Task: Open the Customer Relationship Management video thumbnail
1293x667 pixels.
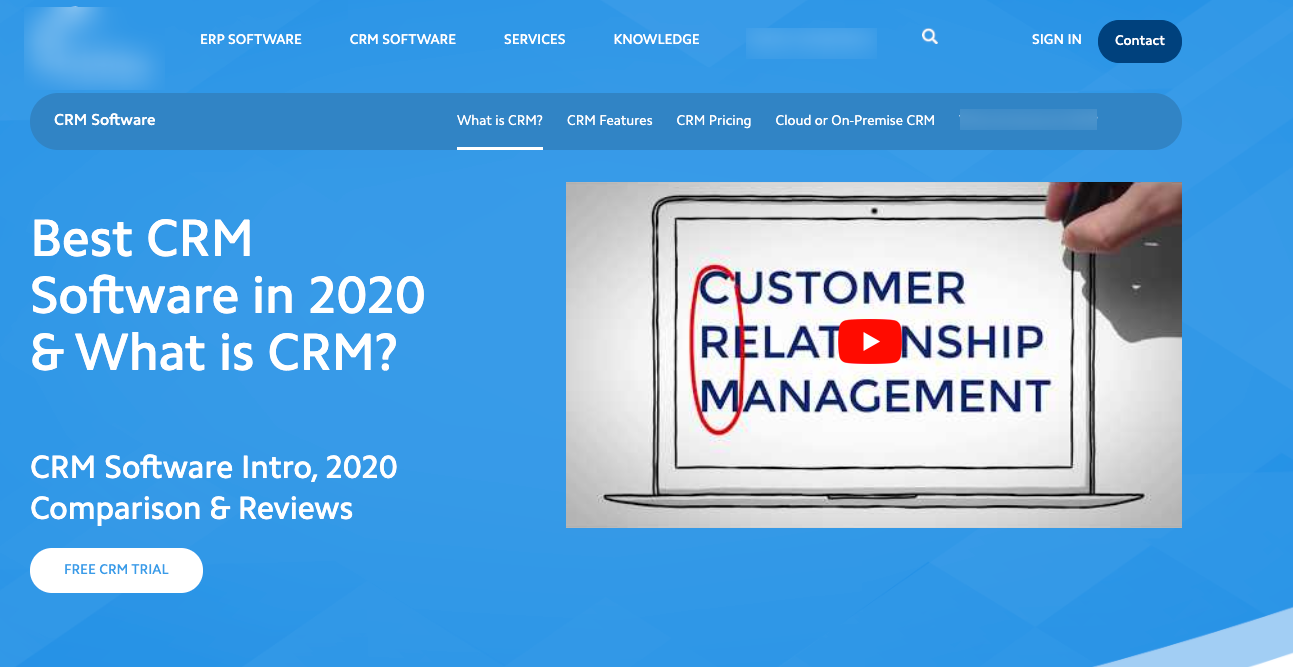Action: pyautogui.click(x=874, y=355)
